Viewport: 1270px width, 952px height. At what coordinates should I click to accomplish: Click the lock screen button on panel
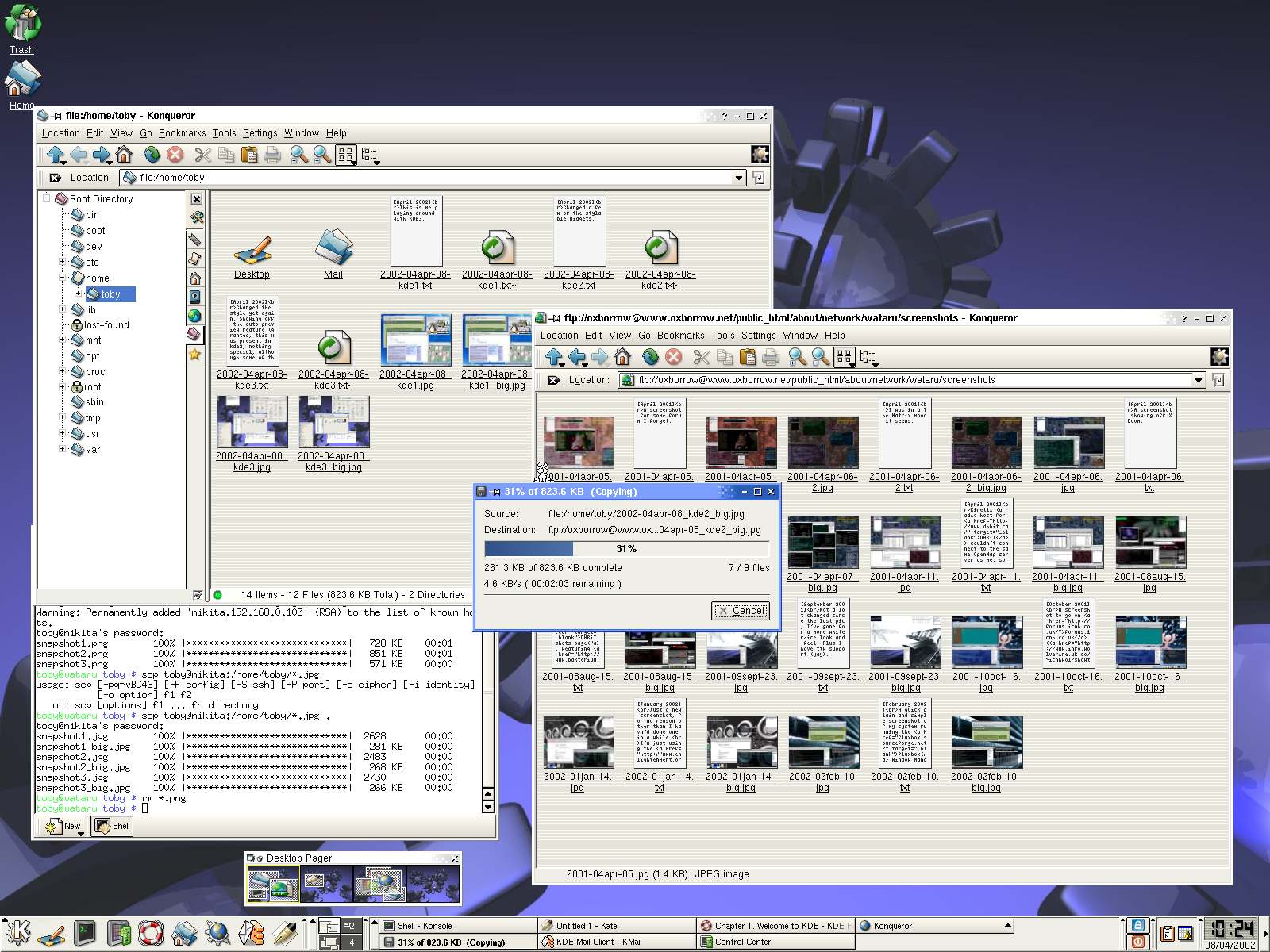1138,926
